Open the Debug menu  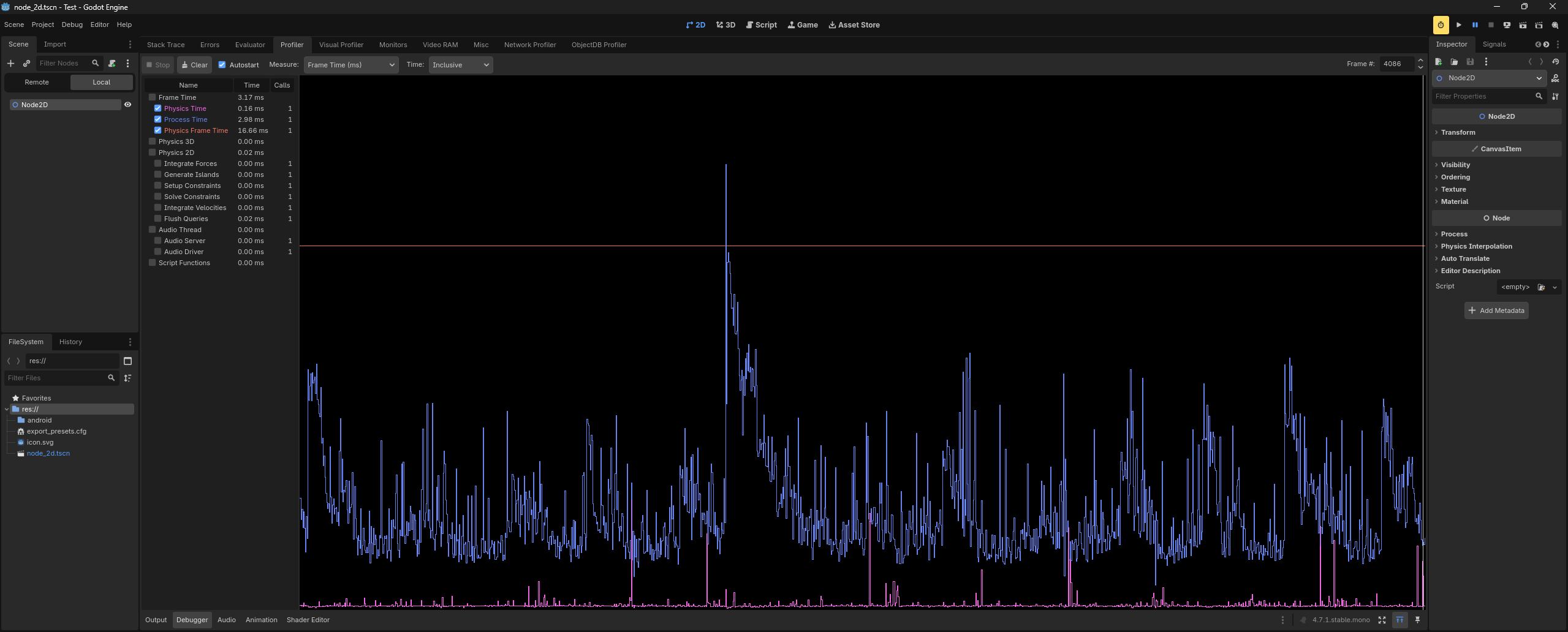click(72, 25)
